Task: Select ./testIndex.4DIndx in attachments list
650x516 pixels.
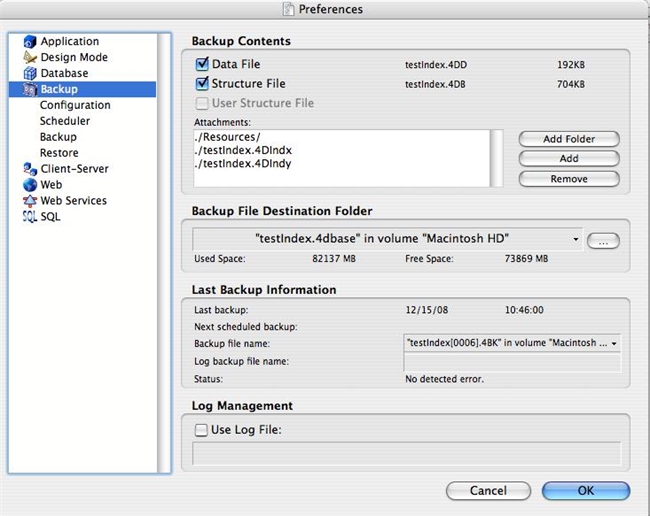Action: pos(236,149)
